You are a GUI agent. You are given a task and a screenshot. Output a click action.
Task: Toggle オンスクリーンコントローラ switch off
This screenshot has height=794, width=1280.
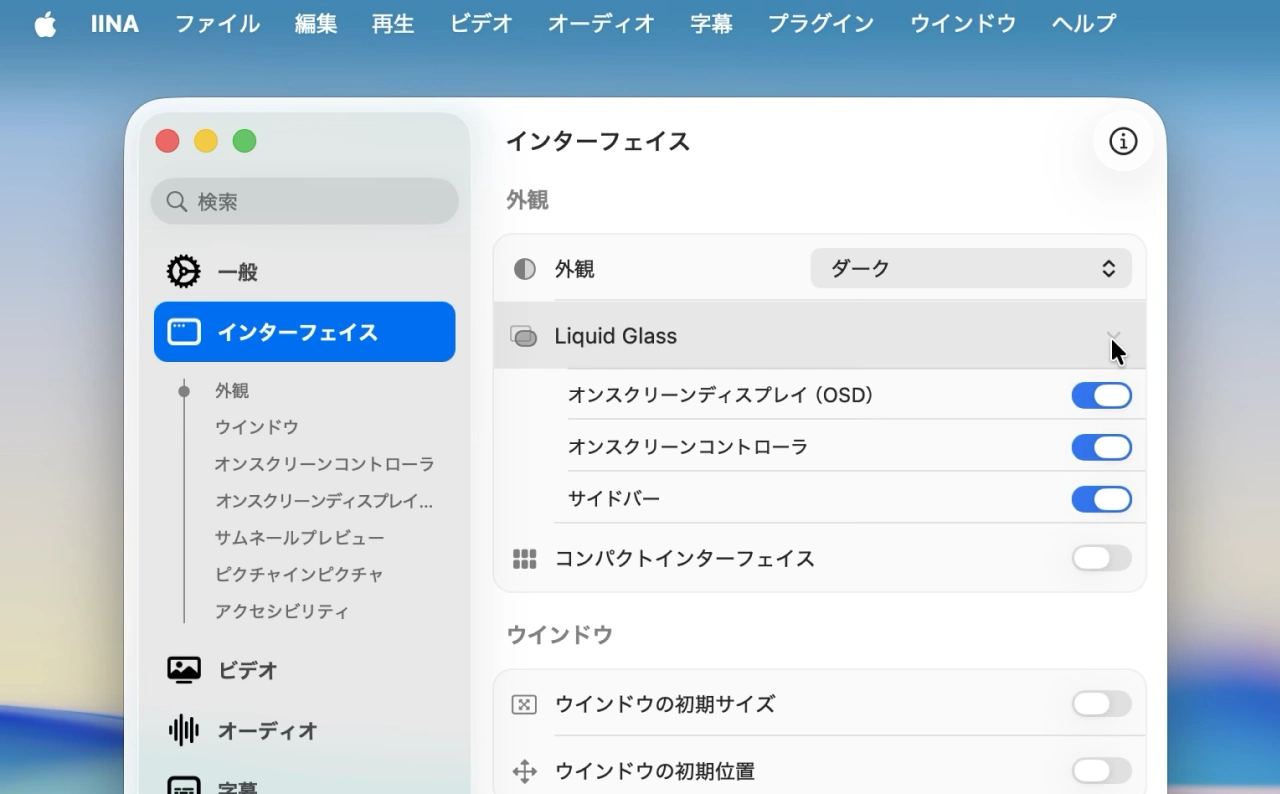click(1102, 447)
